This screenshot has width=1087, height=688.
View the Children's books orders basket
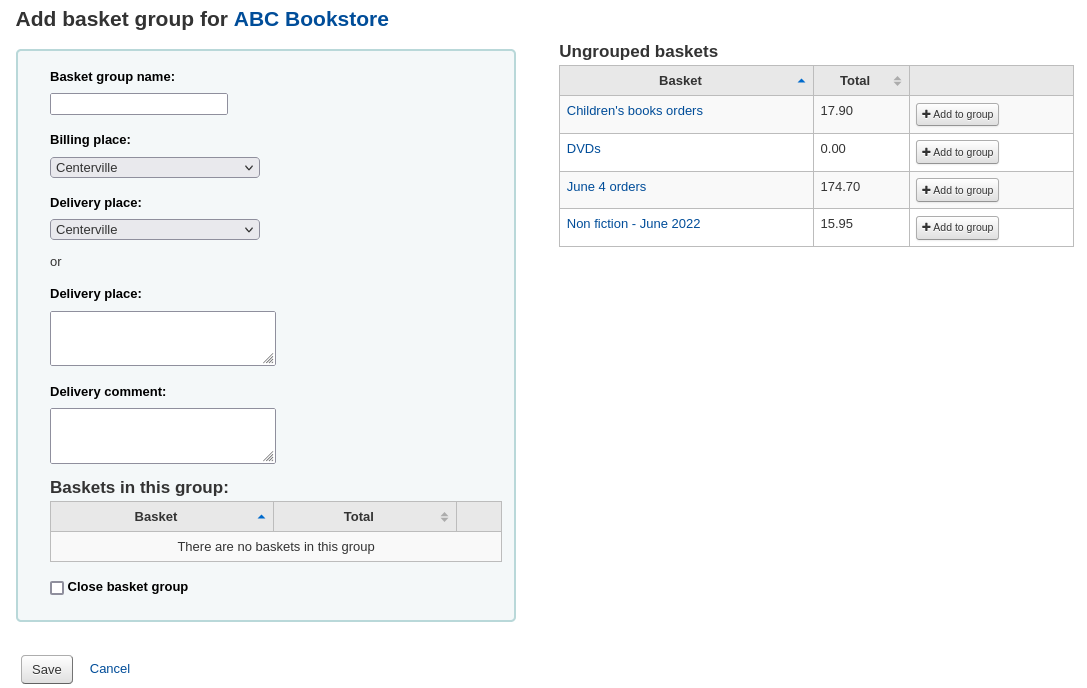634,110
